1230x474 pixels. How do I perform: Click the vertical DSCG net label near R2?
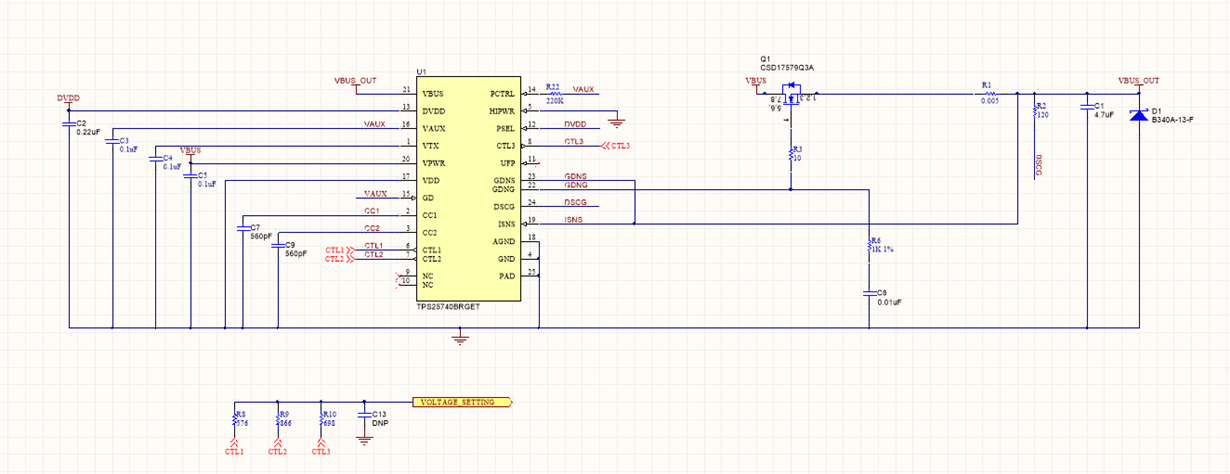pos(1039,165)
